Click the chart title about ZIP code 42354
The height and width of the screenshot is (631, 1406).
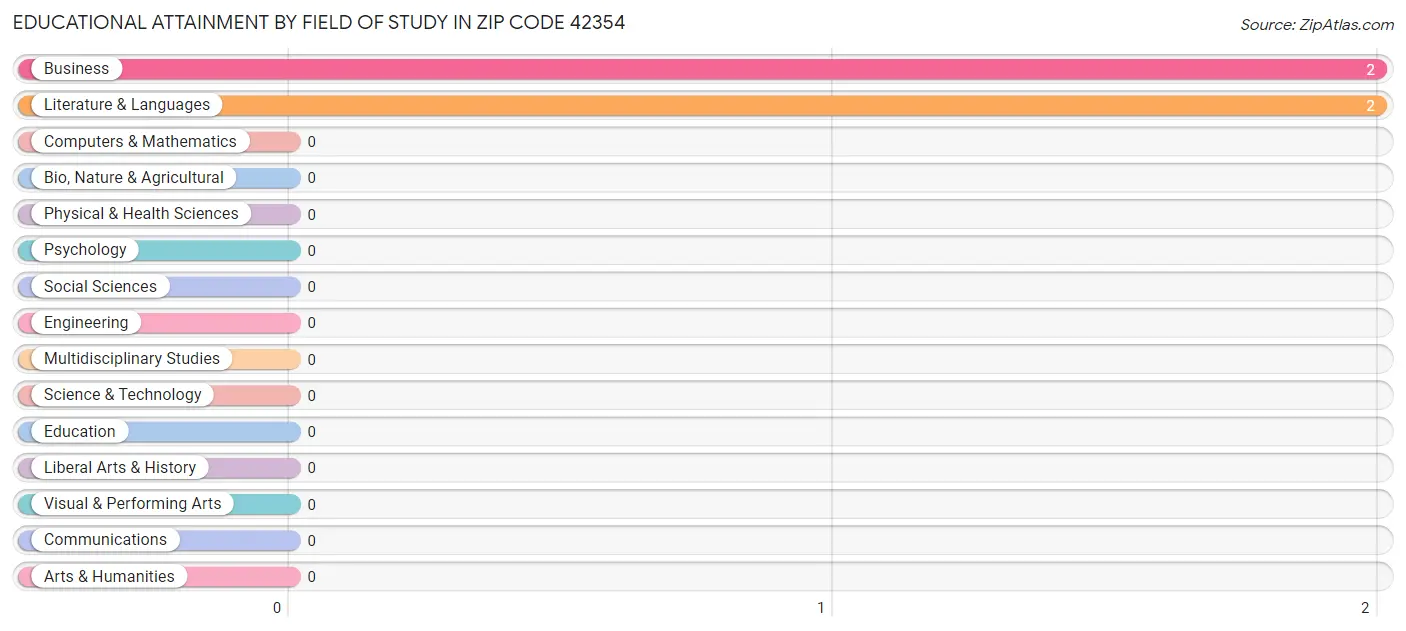[319, 22]
